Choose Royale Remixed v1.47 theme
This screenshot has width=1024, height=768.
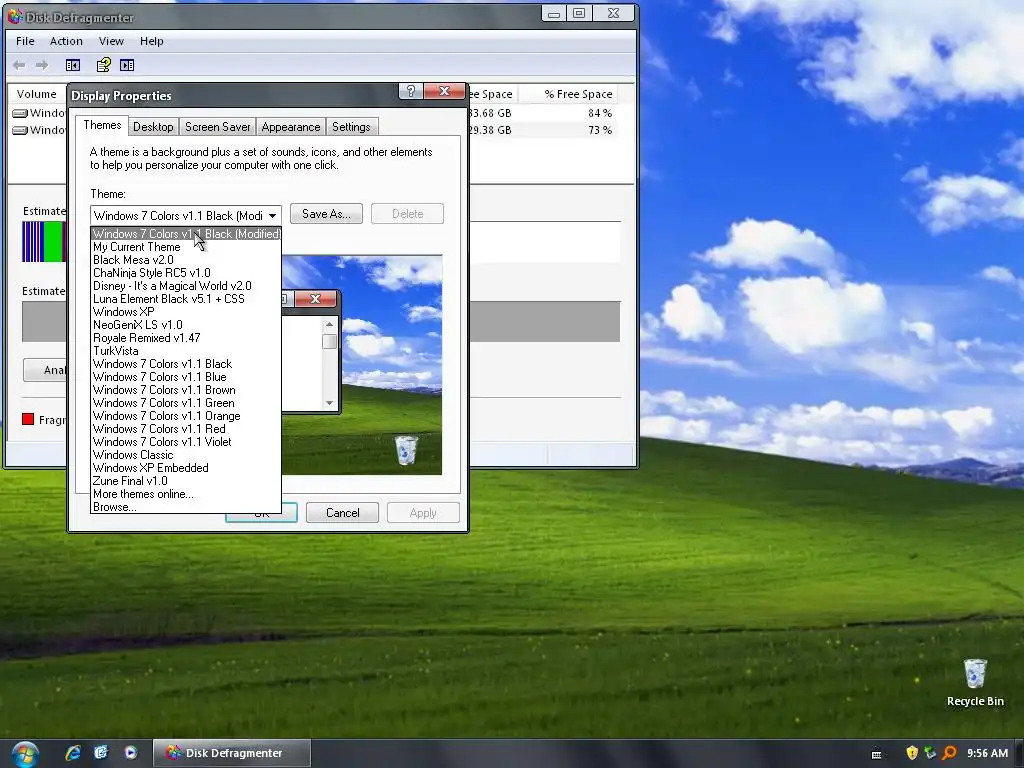coord(185,338)
